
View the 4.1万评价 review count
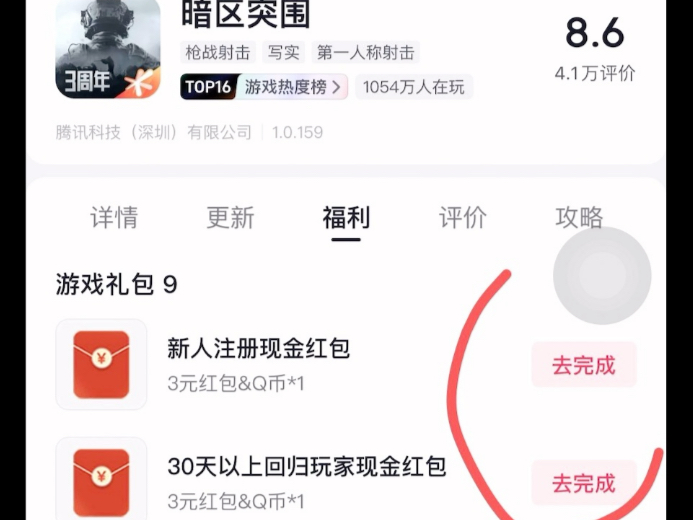point(595,73)
